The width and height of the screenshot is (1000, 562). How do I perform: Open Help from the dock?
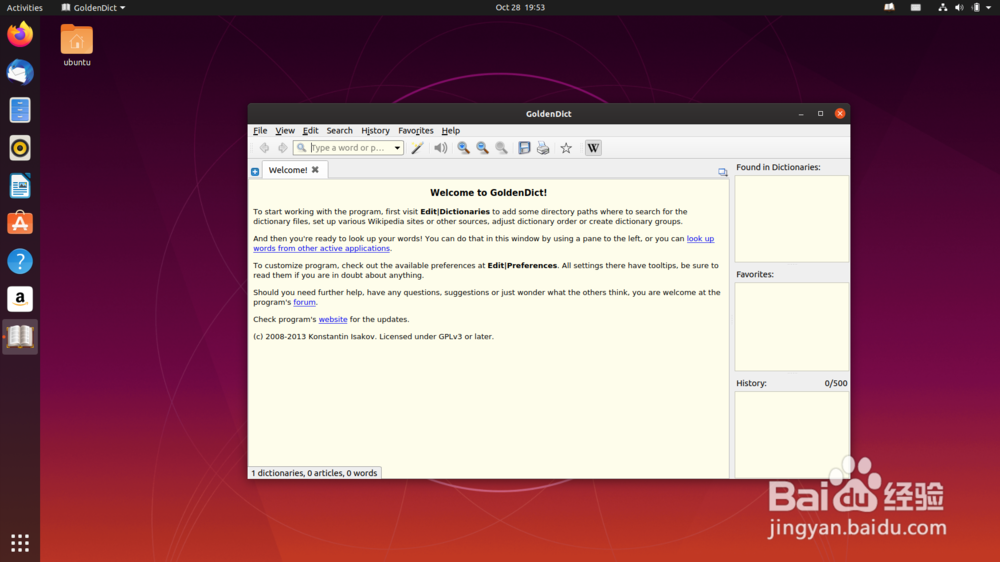20,261
